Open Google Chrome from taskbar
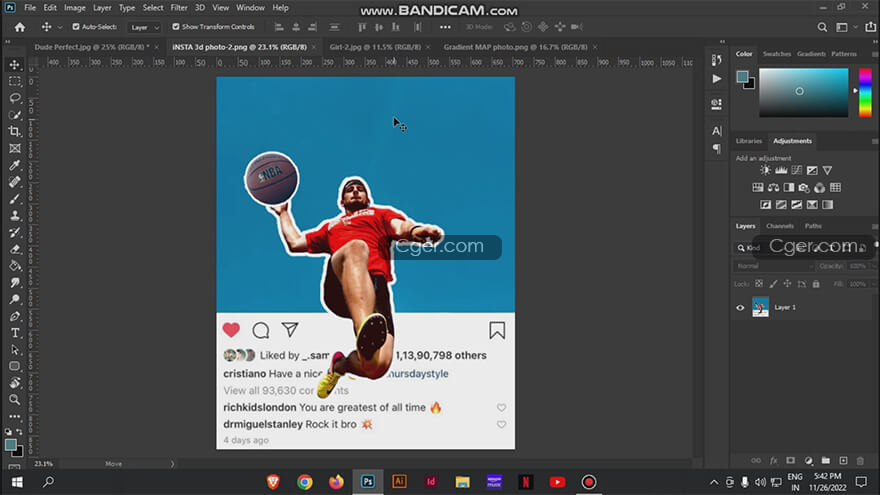 point(305,482)
